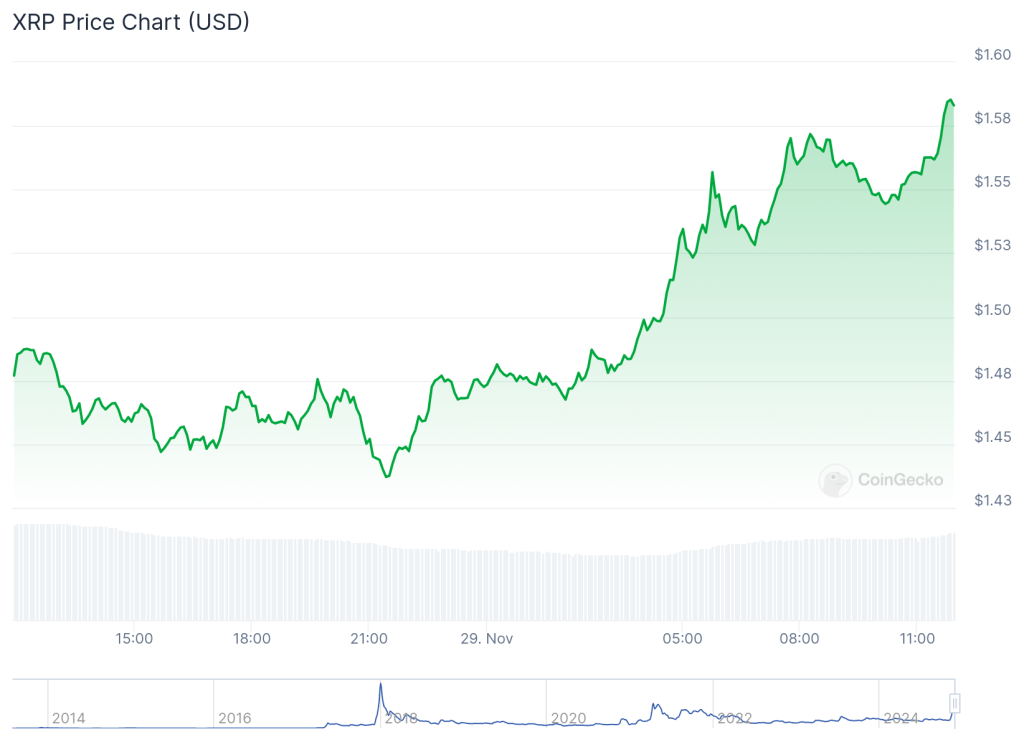This screenshot has width=1024, height=747.
Task: Click the price line's highest peak
Action: coord(949,100)
